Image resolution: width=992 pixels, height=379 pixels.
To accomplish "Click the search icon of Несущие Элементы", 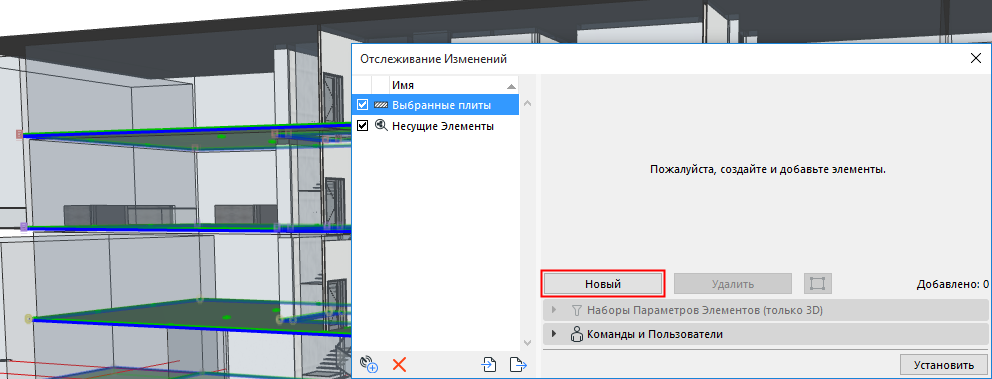I will (381, 125).
